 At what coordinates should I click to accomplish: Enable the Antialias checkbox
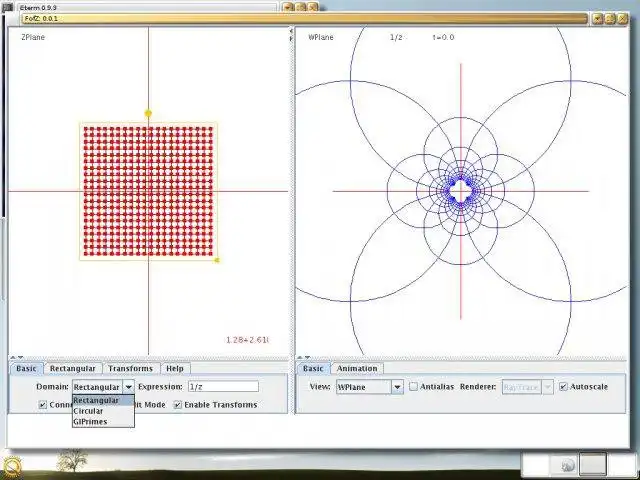(x=413, y=387)
